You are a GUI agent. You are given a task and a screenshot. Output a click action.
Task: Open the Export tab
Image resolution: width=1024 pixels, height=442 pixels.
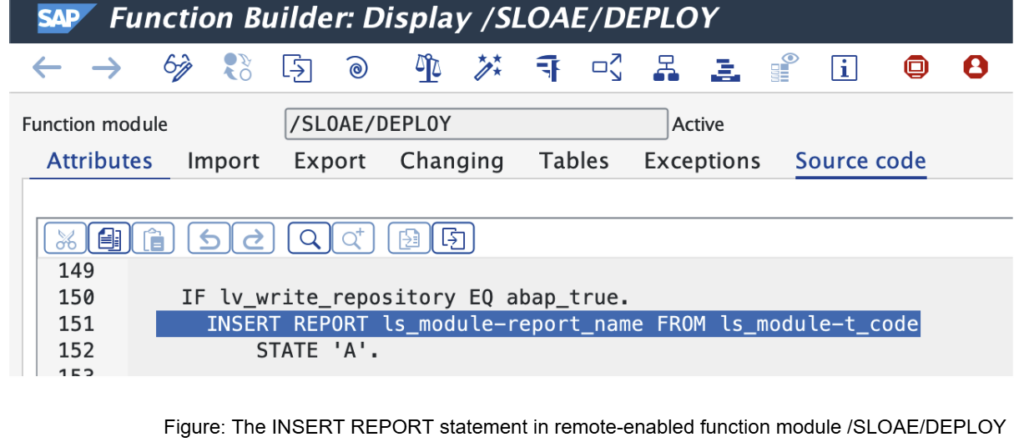[x=330, y=161]
